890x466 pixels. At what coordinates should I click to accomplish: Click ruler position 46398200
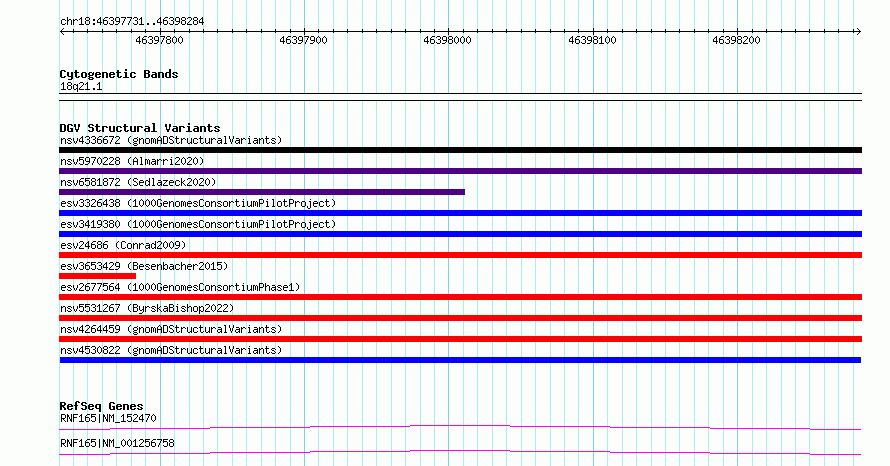coord(737,40)
